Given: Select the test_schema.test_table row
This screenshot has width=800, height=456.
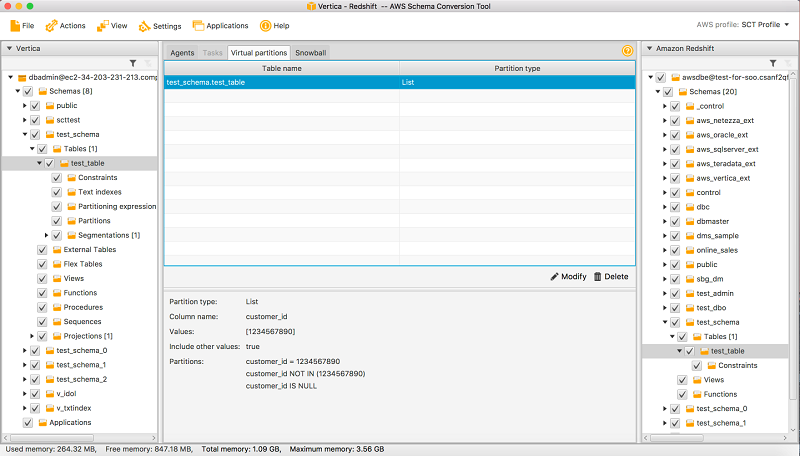Looking at the screenshot, I should click(x=399, y=82).
